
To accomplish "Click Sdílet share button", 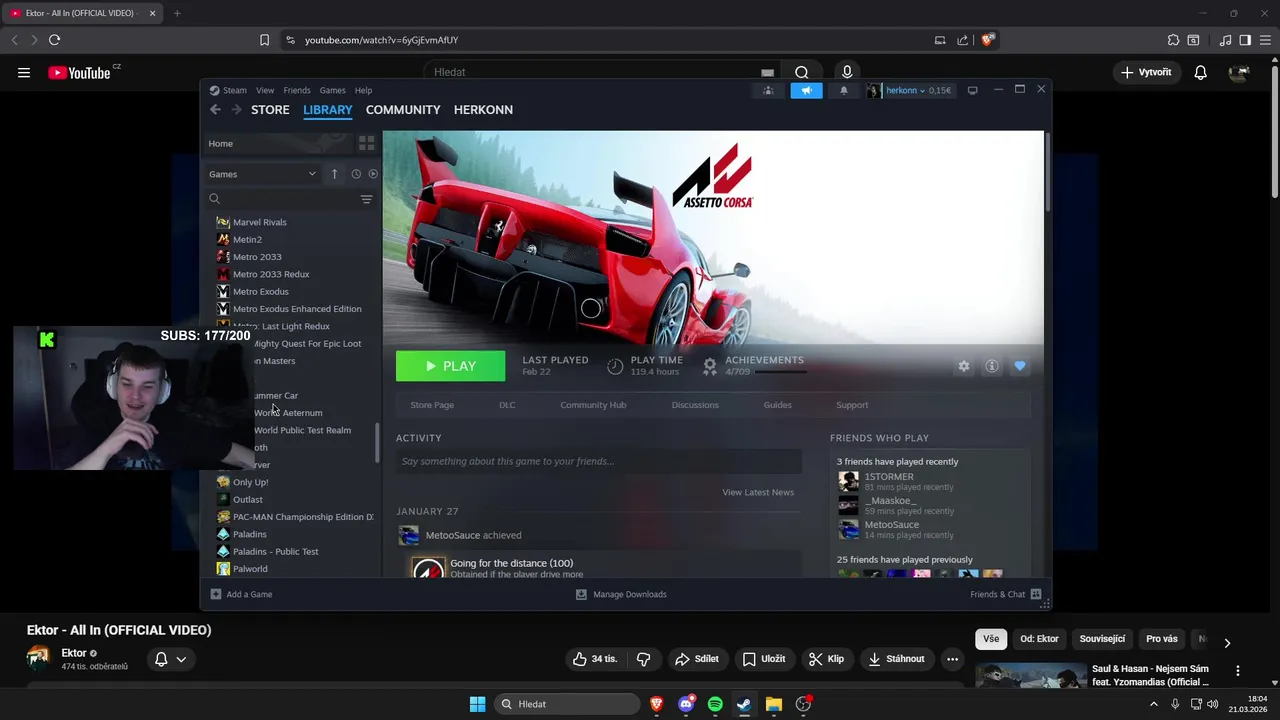I will tap(697, 659).
